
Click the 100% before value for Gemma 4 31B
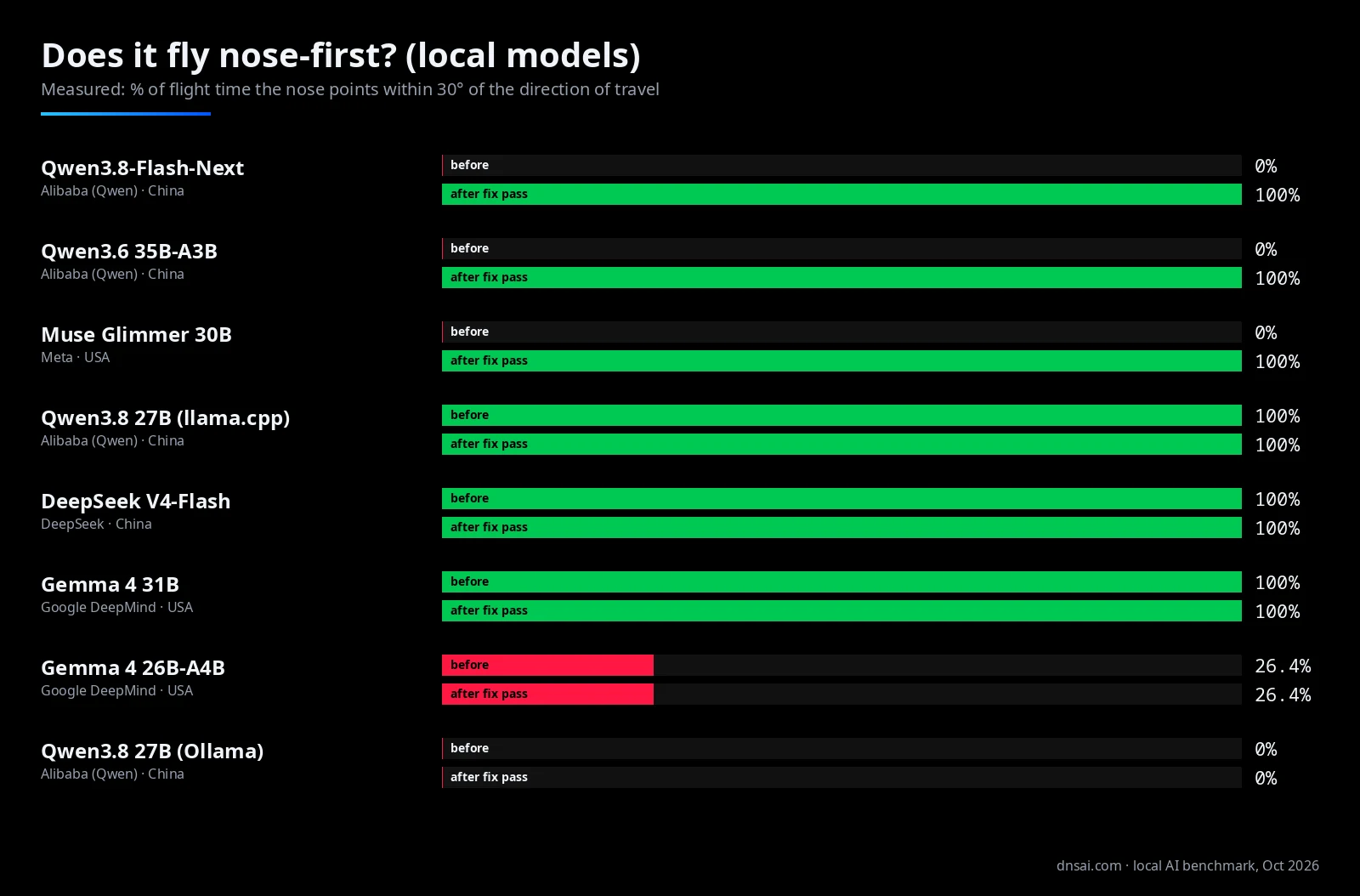1278,582
